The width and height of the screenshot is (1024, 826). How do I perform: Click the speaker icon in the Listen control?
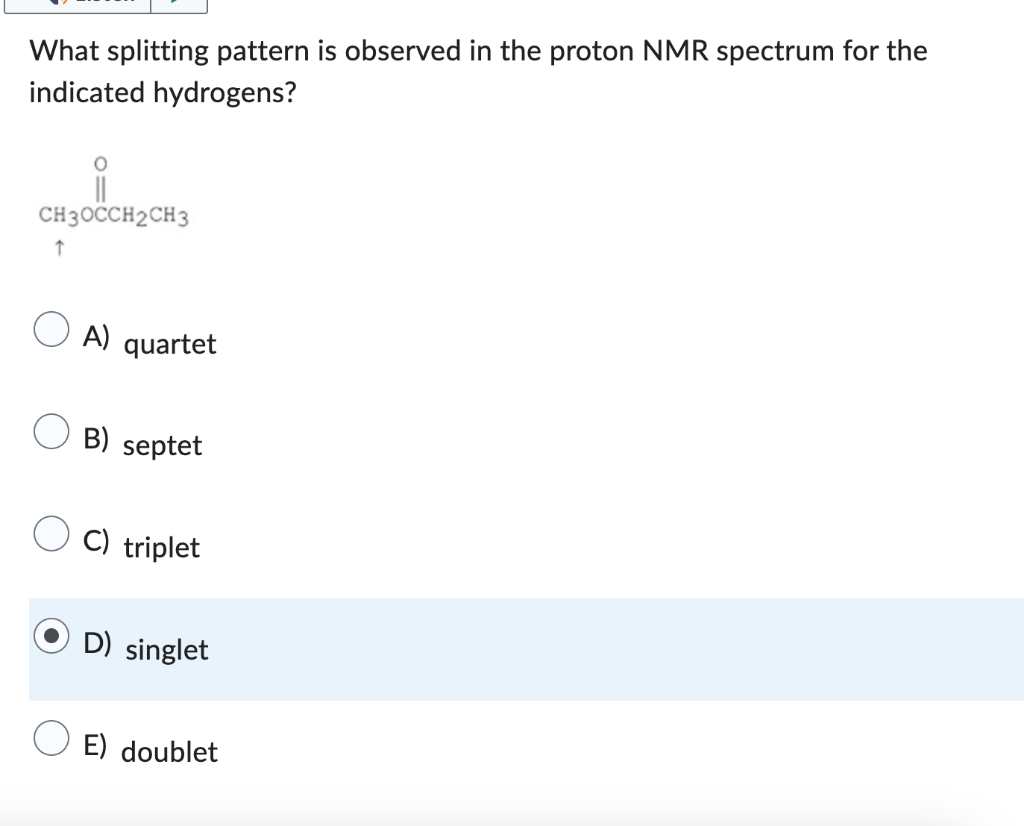[57, 4]
